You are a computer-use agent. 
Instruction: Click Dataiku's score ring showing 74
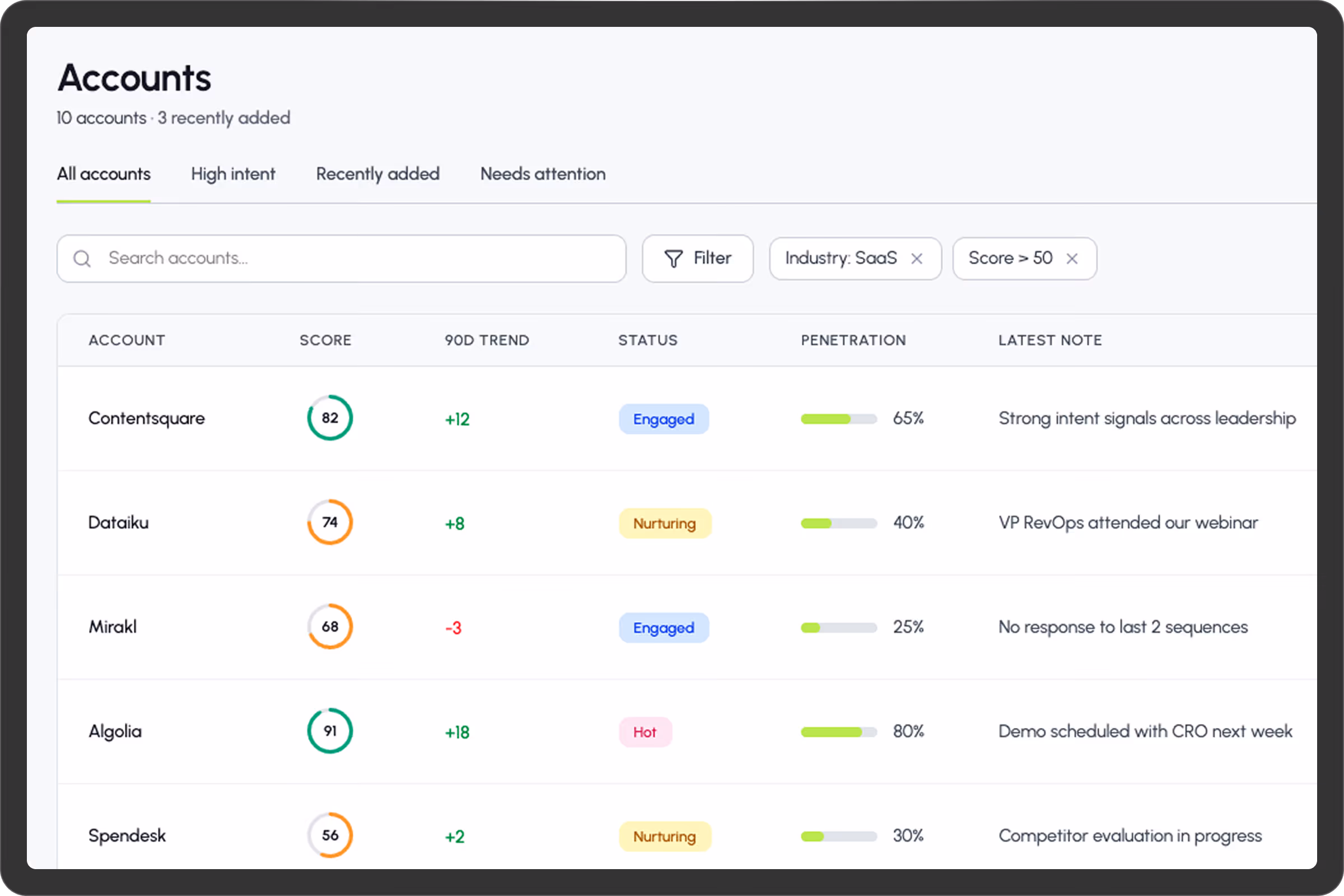tap(330, 522)
